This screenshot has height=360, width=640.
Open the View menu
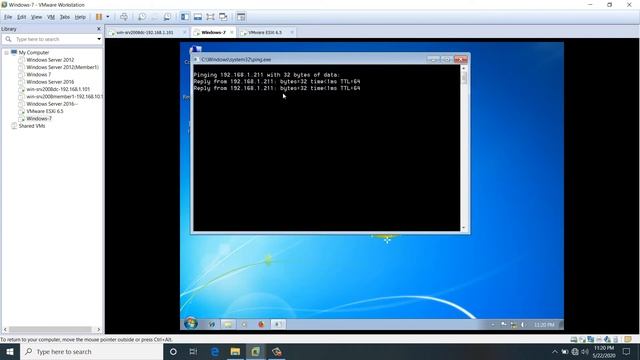[x=36, y=17]
